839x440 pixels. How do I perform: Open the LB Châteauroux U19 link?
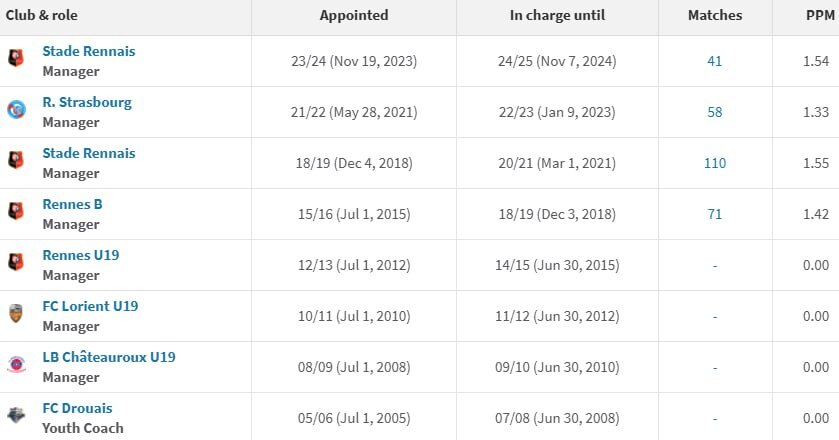click(x=109, y=357)
